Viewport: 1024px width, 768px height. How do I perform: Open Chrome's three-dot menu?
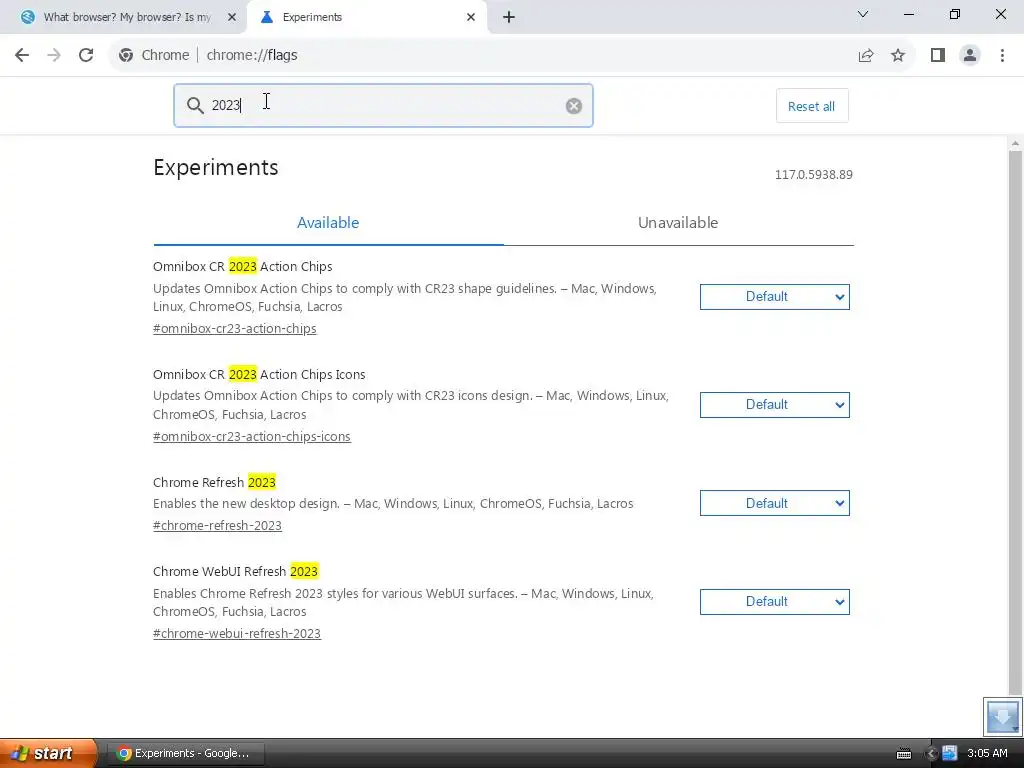point(1002,56)
